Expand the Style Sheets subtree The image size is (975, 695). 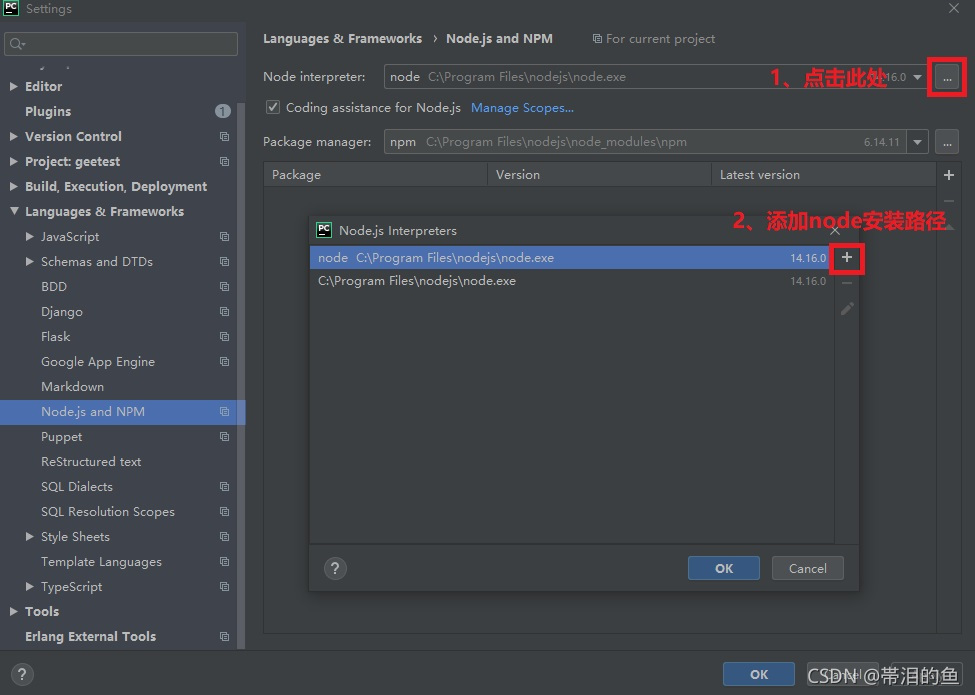(x=29, y=536)
